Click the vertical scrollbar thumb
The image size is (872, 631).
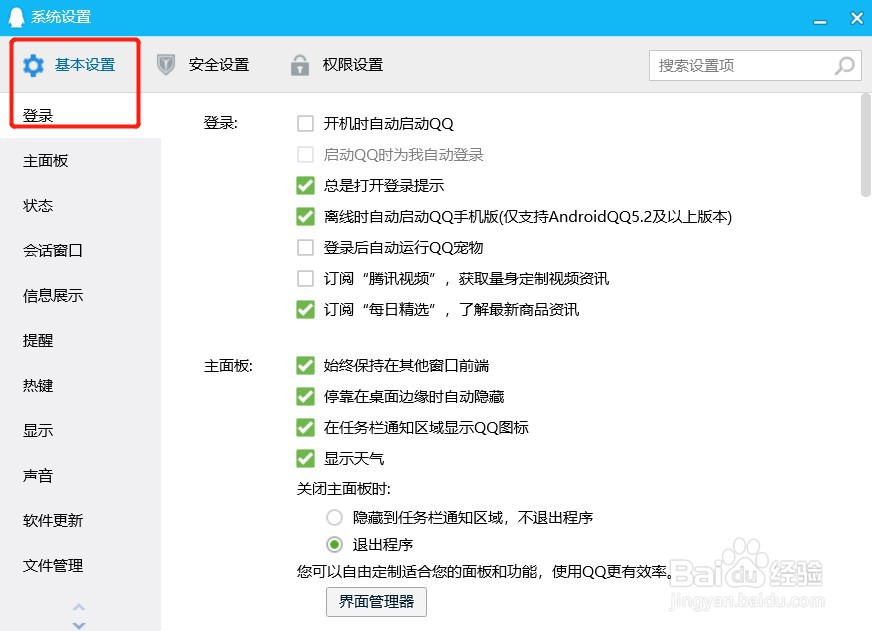[865, 145]
